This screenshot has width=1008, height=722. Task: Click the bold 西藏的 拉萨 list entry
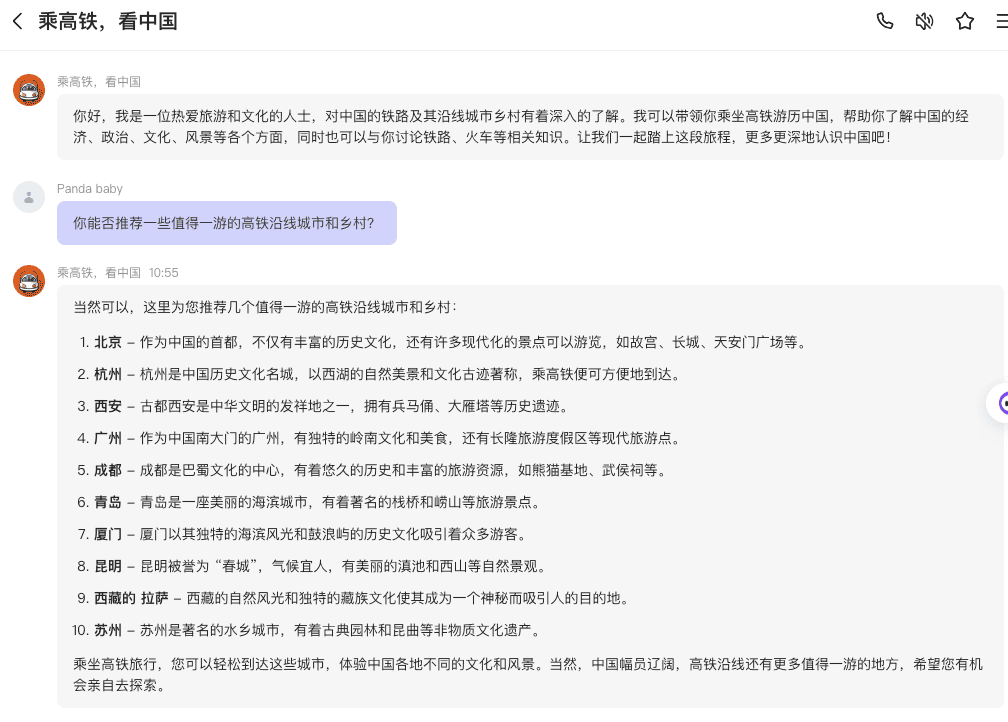click(x=131, y=598)
